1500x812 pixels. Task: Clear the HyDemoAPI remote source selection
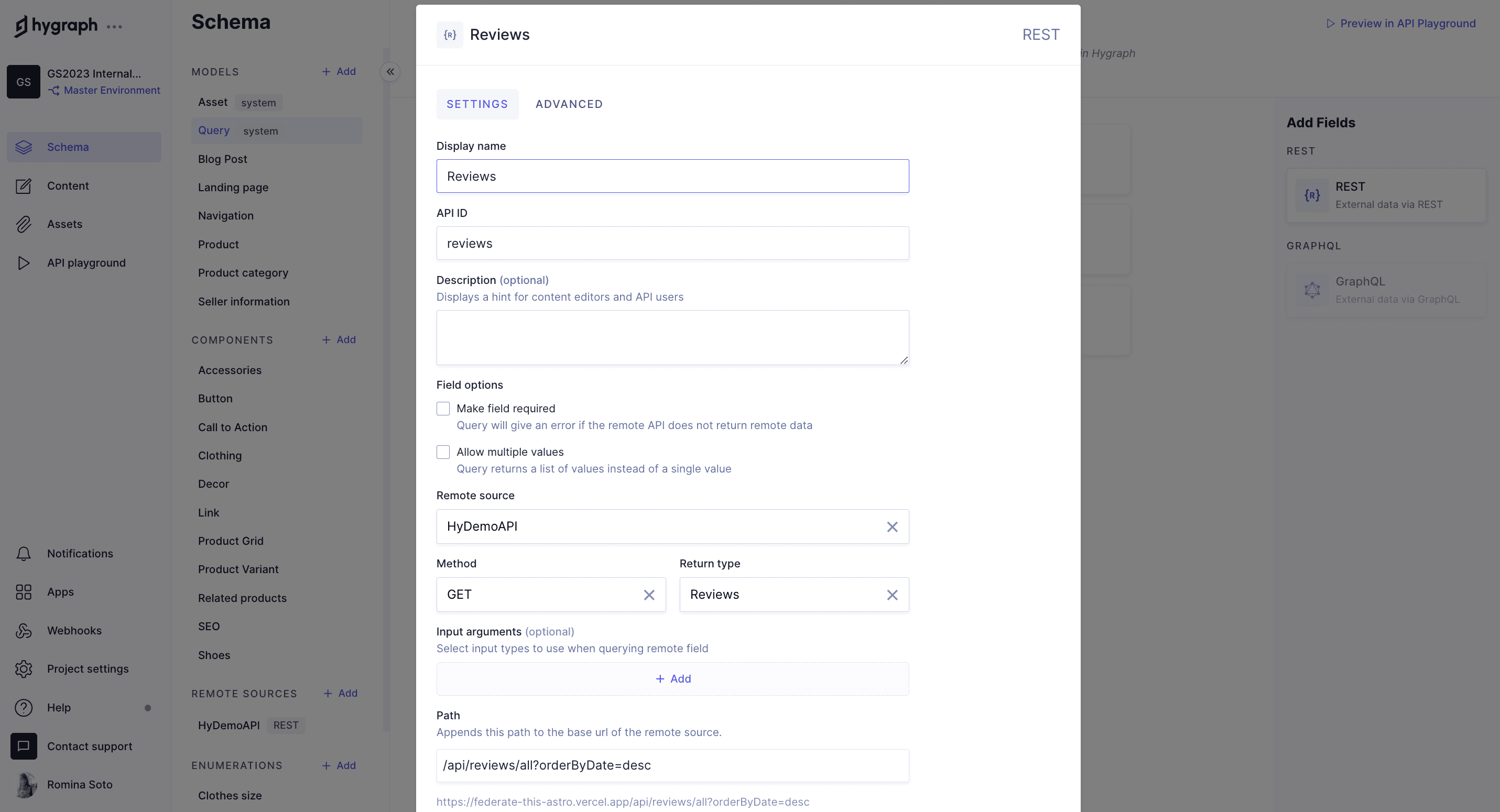click(892, 527)
